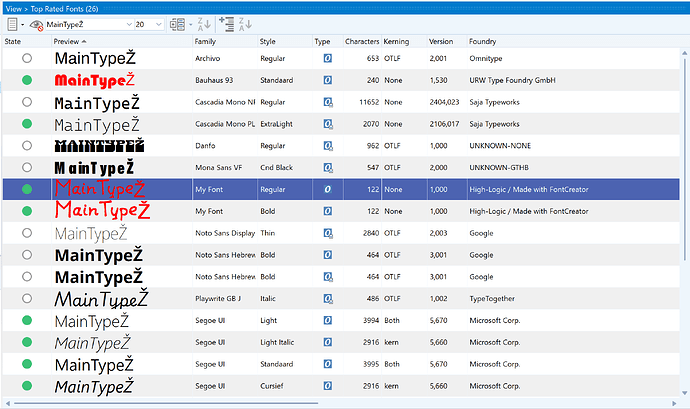Click the second Z-A sort icon

(245, 25)
